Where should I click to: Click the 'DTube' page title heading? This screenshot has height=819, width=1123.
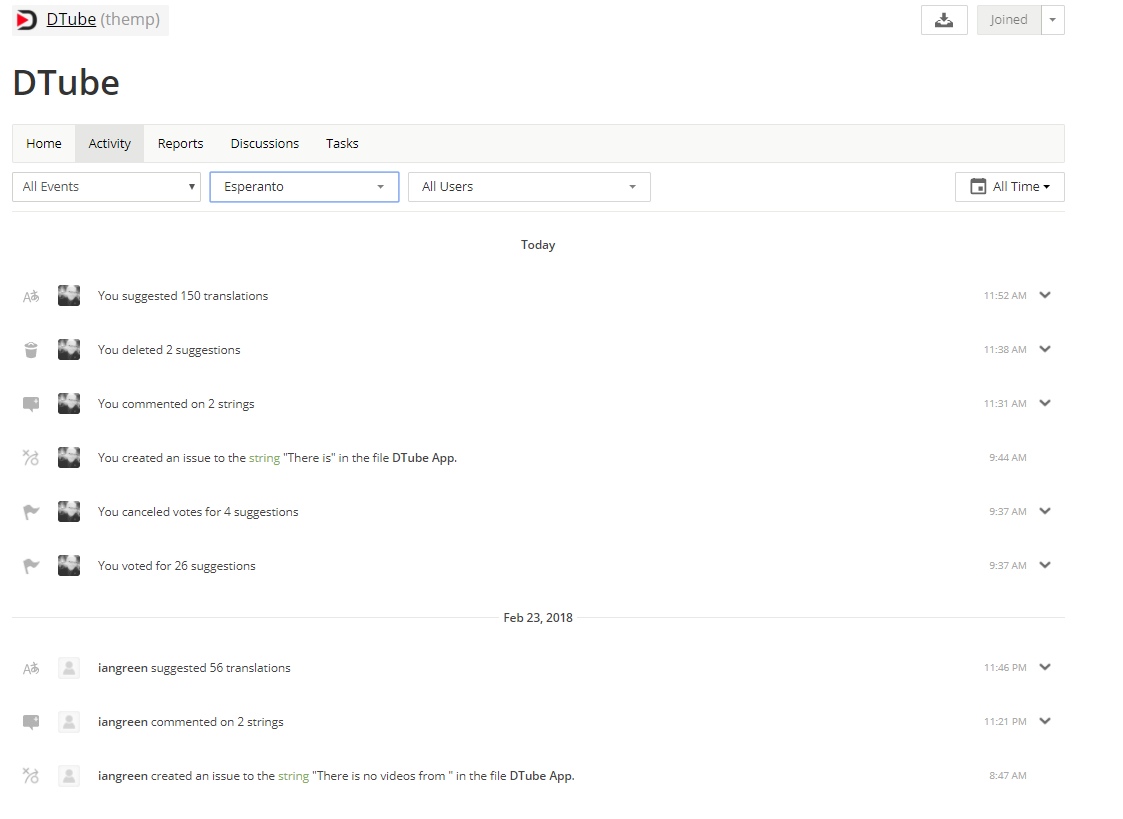tap(66, 83)
